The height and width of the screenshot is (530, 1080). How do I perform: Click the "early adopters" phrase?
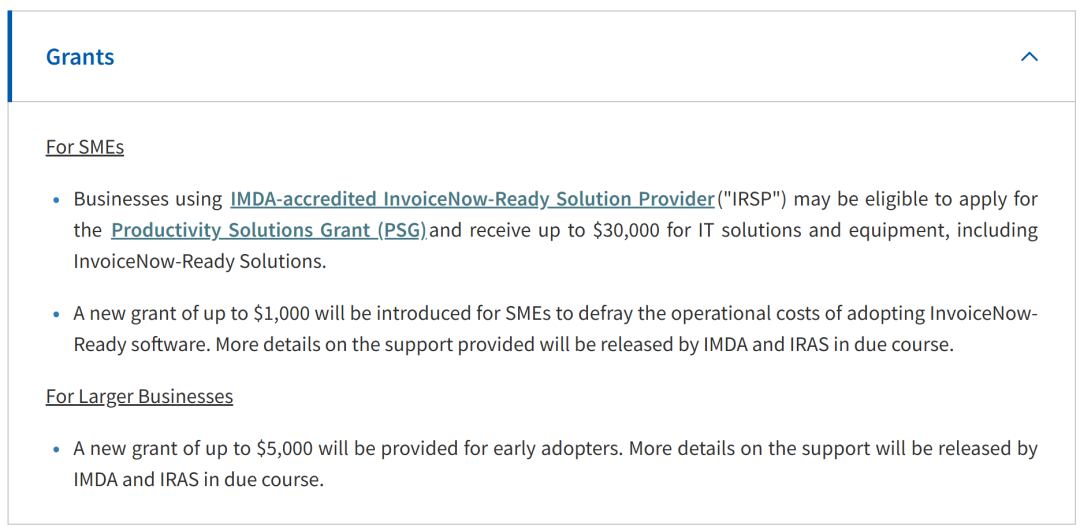coord(560,449)
